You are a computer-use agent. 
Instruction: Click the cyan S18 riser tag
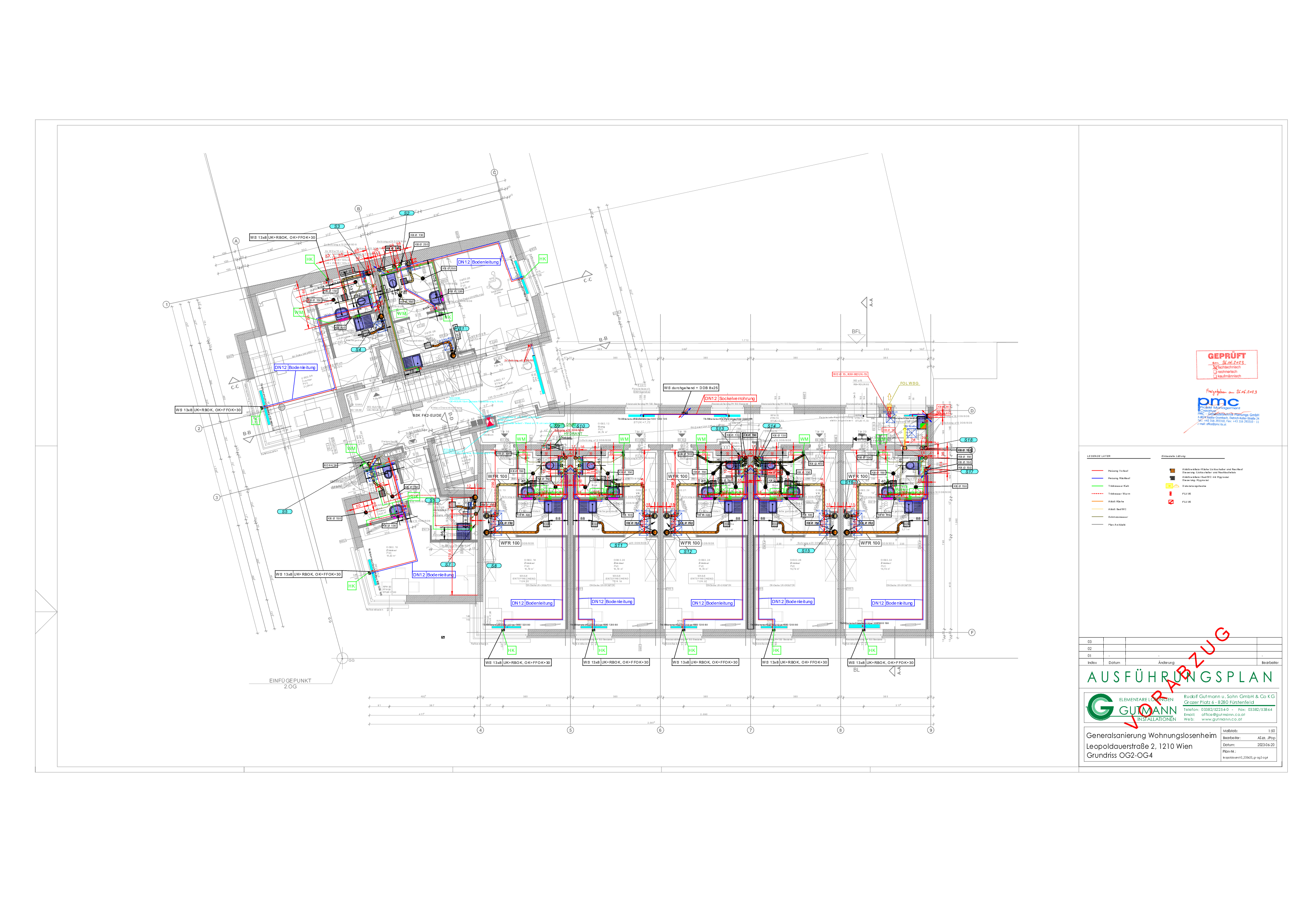click(969, 440)
